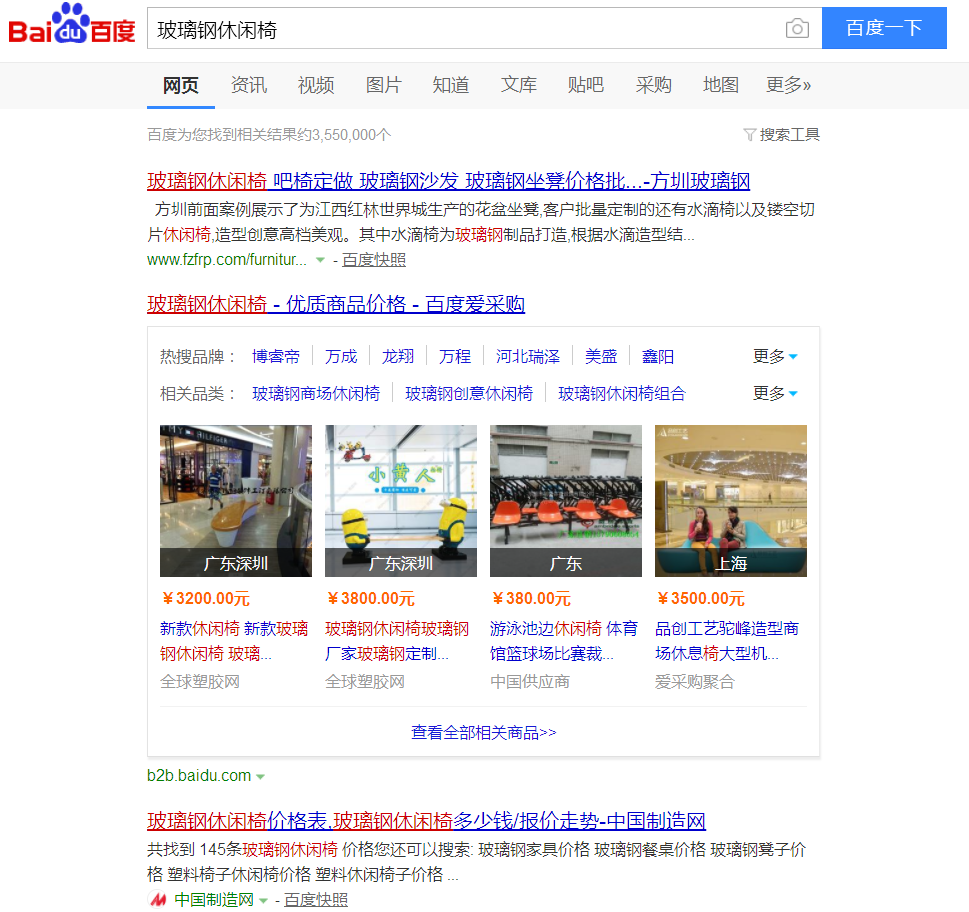This screenshot has height=912, width=969.
Task: Click the ¥380.00元 price
Action: point(531,599)
